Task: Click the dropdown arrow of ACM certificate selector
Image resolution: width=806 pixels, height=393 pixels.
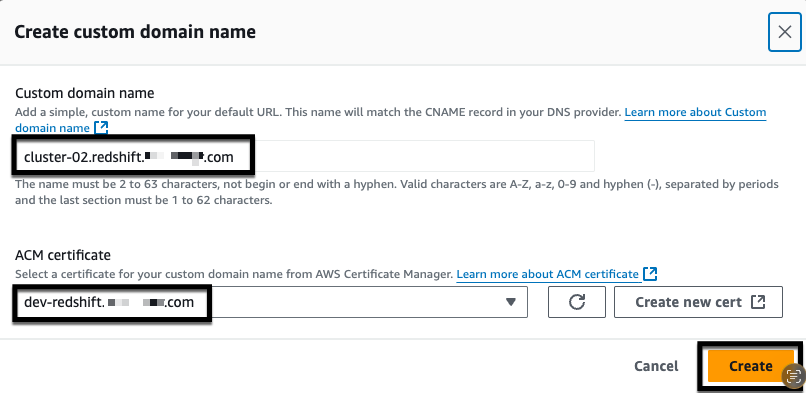Action: point(510,302)
